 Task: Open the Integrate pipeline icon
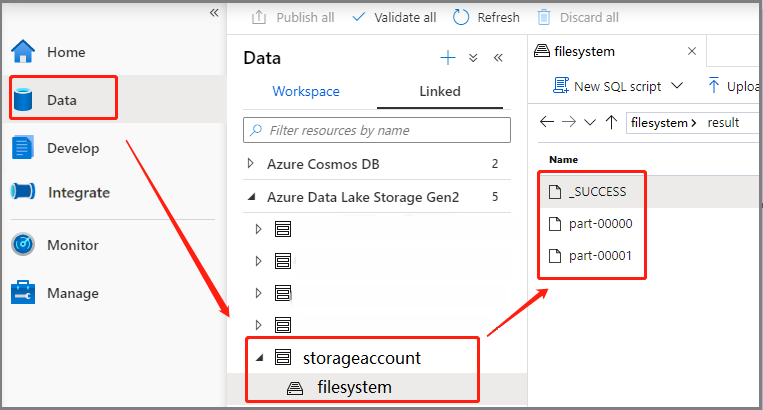pos(23,192)
